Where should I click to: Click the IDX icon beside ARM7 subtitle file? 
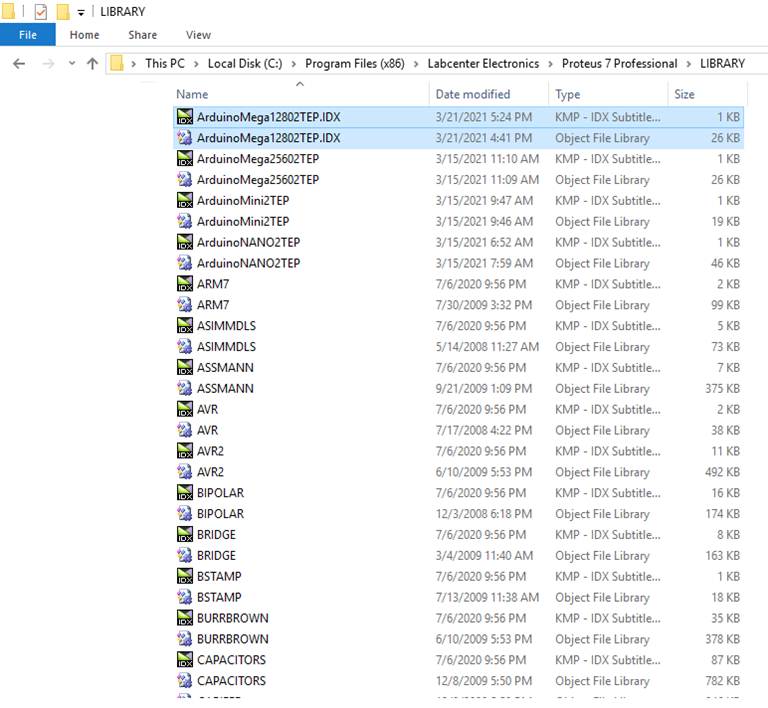click(x=184, y=284)
